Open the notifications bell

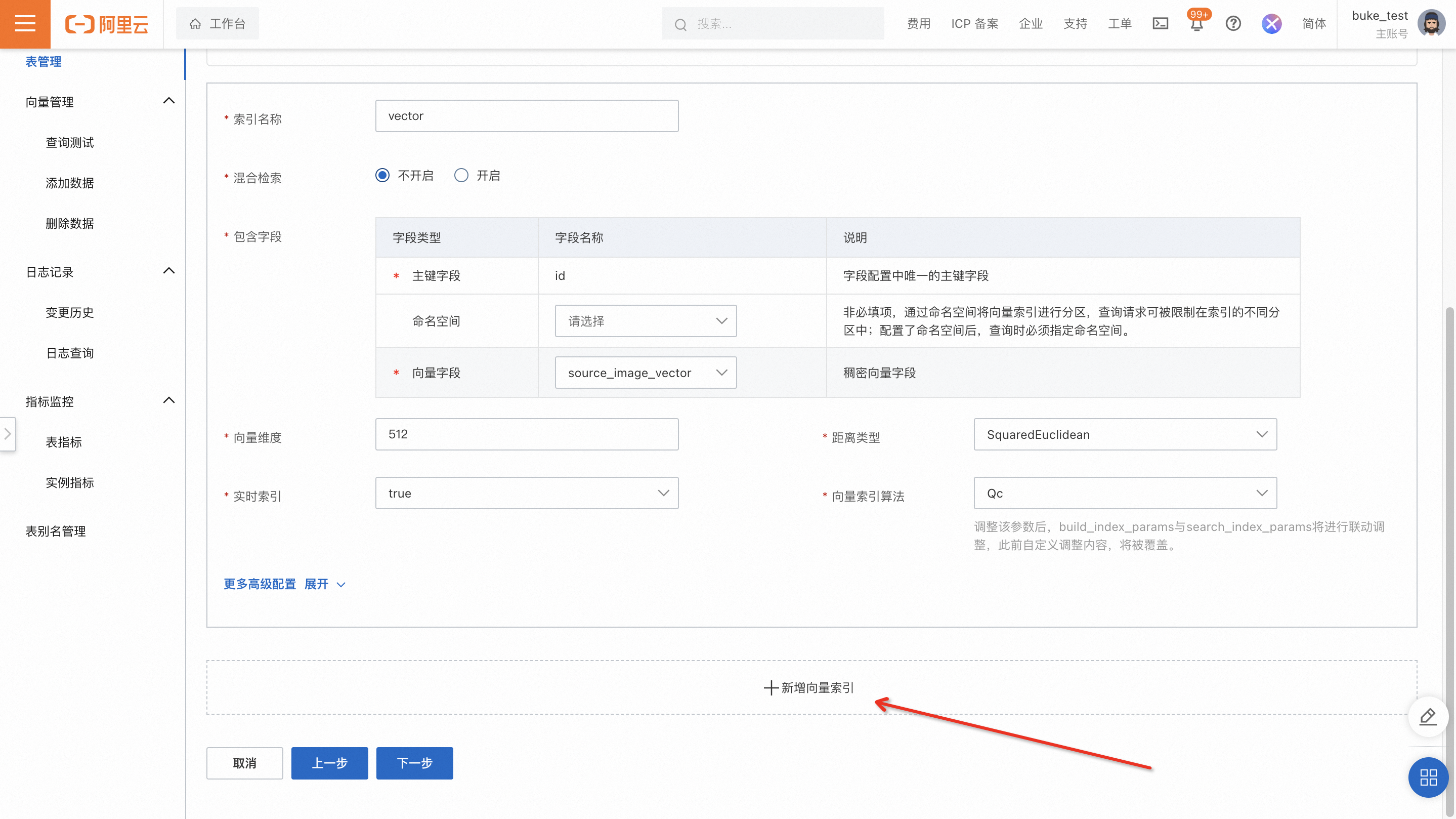(1196, 25)
